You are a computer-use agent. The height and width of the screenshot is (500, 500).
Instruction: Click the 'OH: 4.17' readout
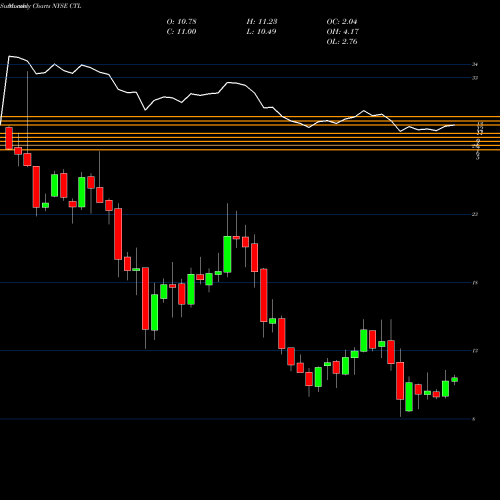click(342, 32)
